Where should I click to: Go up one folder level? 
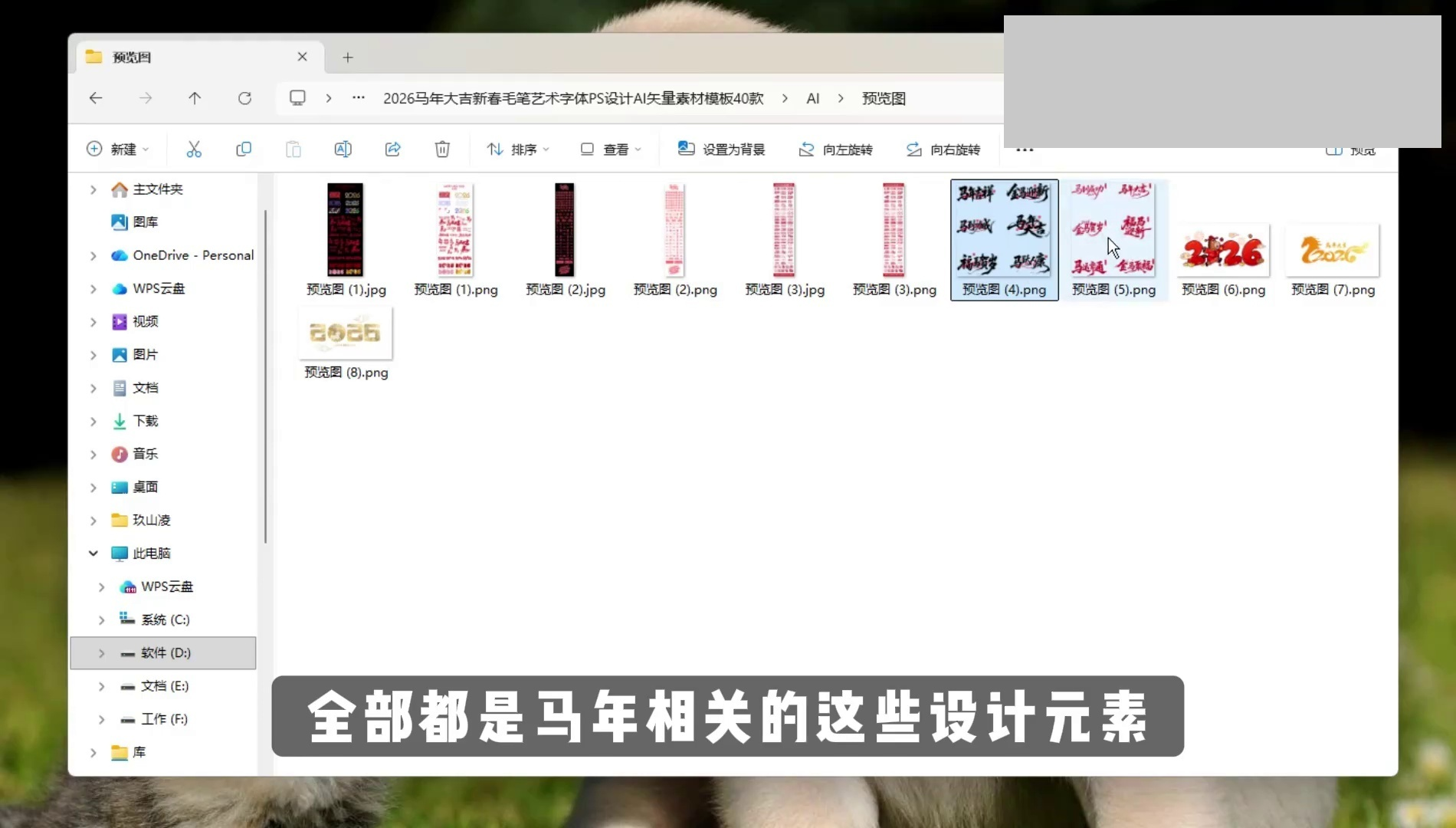click(195, 98)
